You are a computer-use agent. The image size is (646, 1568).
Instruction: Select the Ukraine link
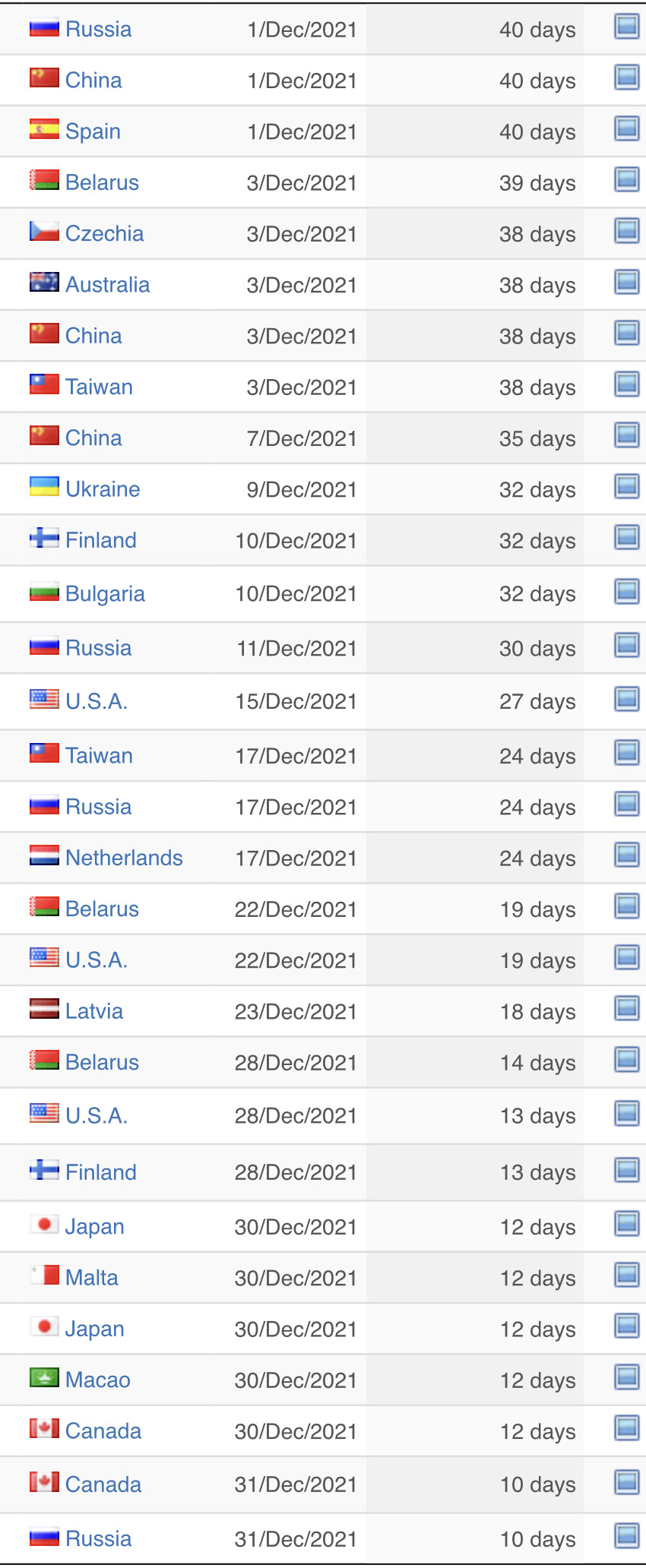[x=103, y=488]
